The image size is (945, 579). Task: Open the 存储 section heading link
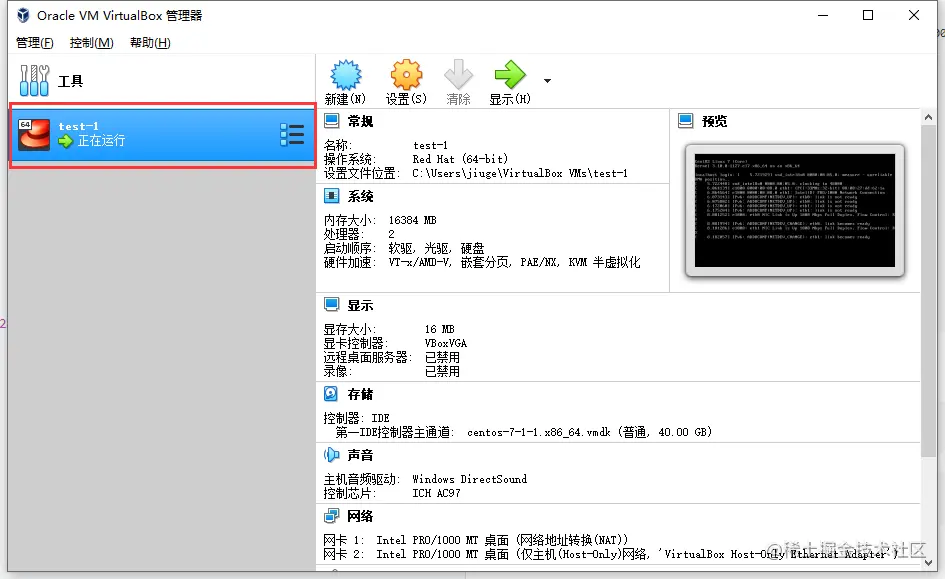tap(360, 394)
